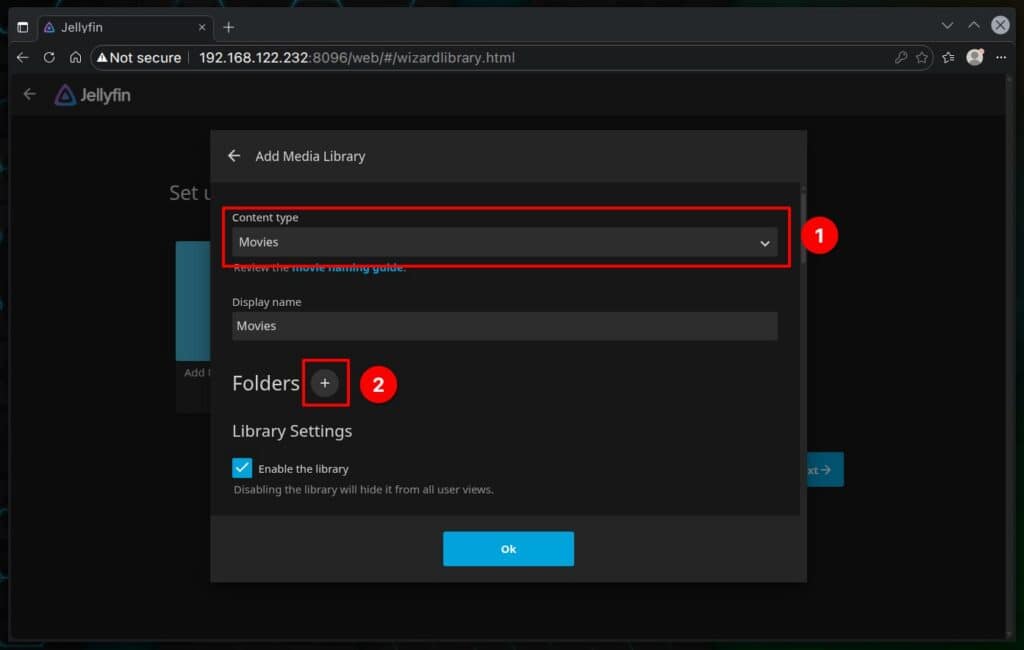Uncheck the Enable the library checkbox
1024x650 pixels.
[242, 468]
